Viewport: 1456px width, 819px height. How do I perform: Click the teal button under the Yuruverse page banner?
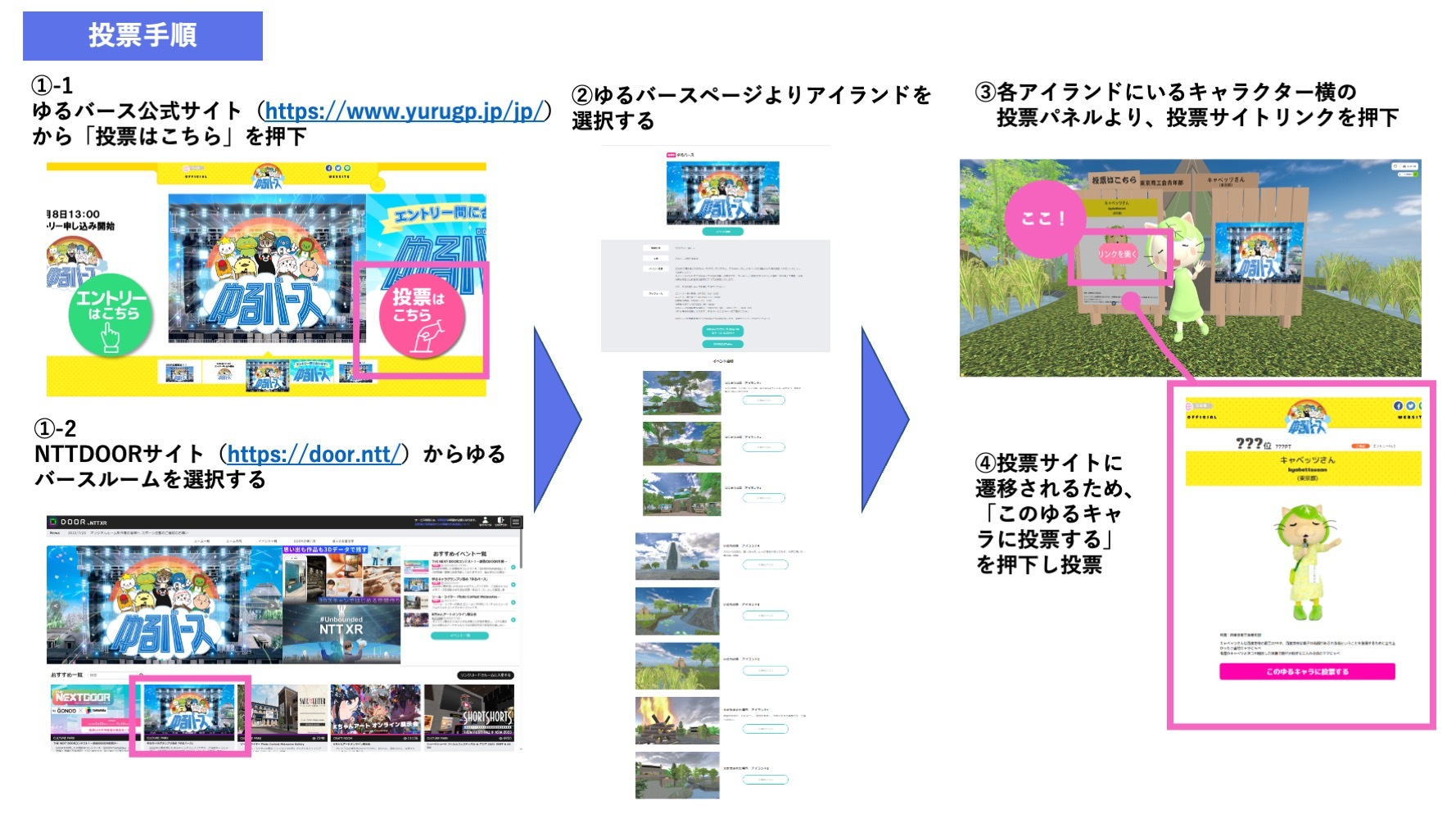pyautogui.click(x=723, y=232)
